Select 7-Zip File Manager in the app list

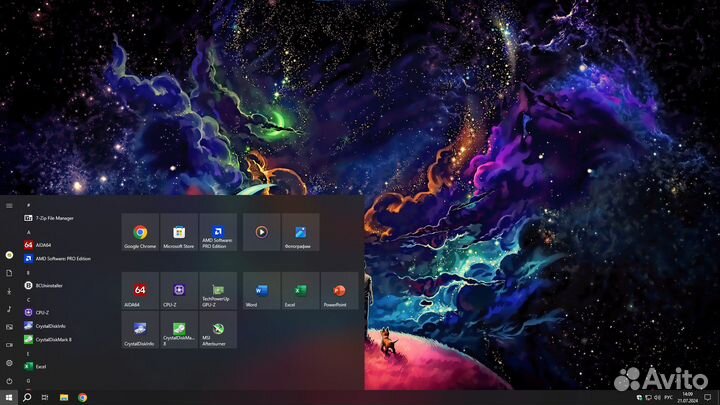click(x=55, y=217)
